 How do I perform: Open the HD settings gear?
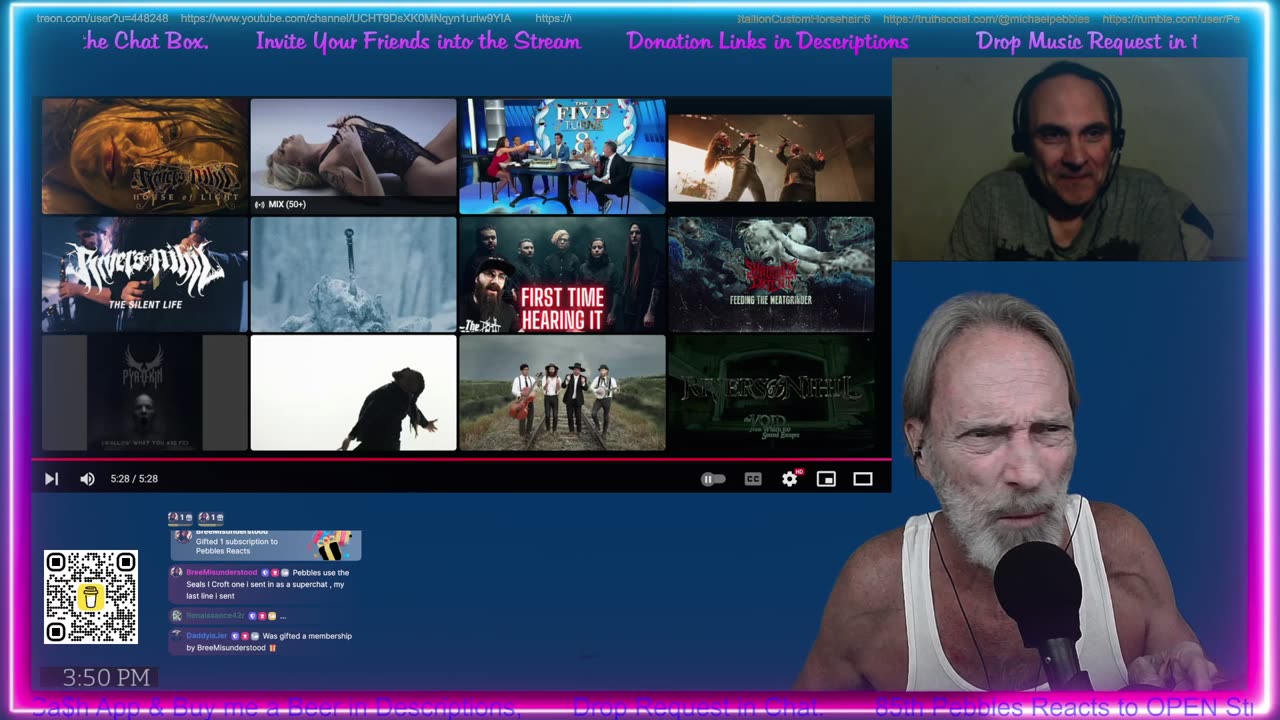[x=790, y=478]
